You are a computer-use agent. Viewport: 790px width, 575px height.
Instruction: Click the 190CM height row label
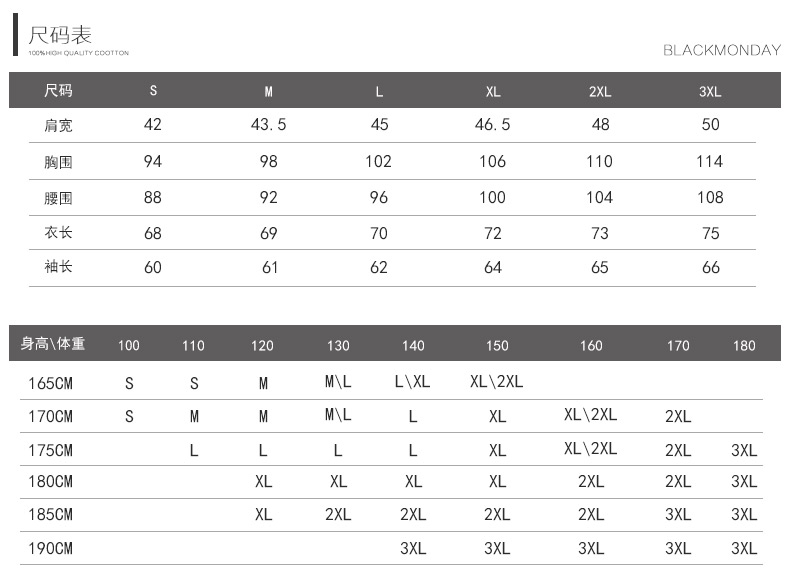(49, 548)
